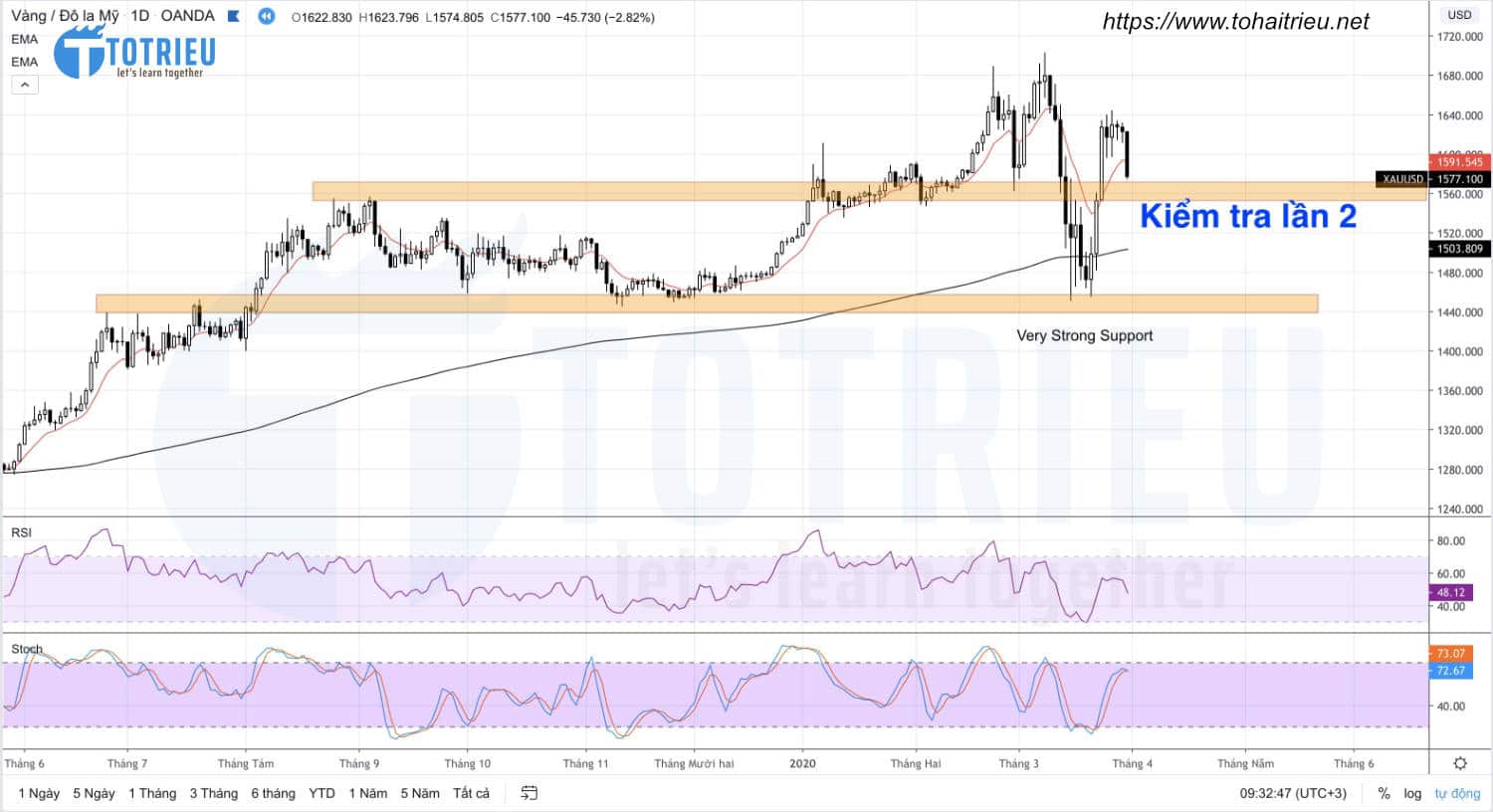Select the Kiểm tra lần 2 text annotation
This screenshot has height=812, width=1493.
[1248, 216]
